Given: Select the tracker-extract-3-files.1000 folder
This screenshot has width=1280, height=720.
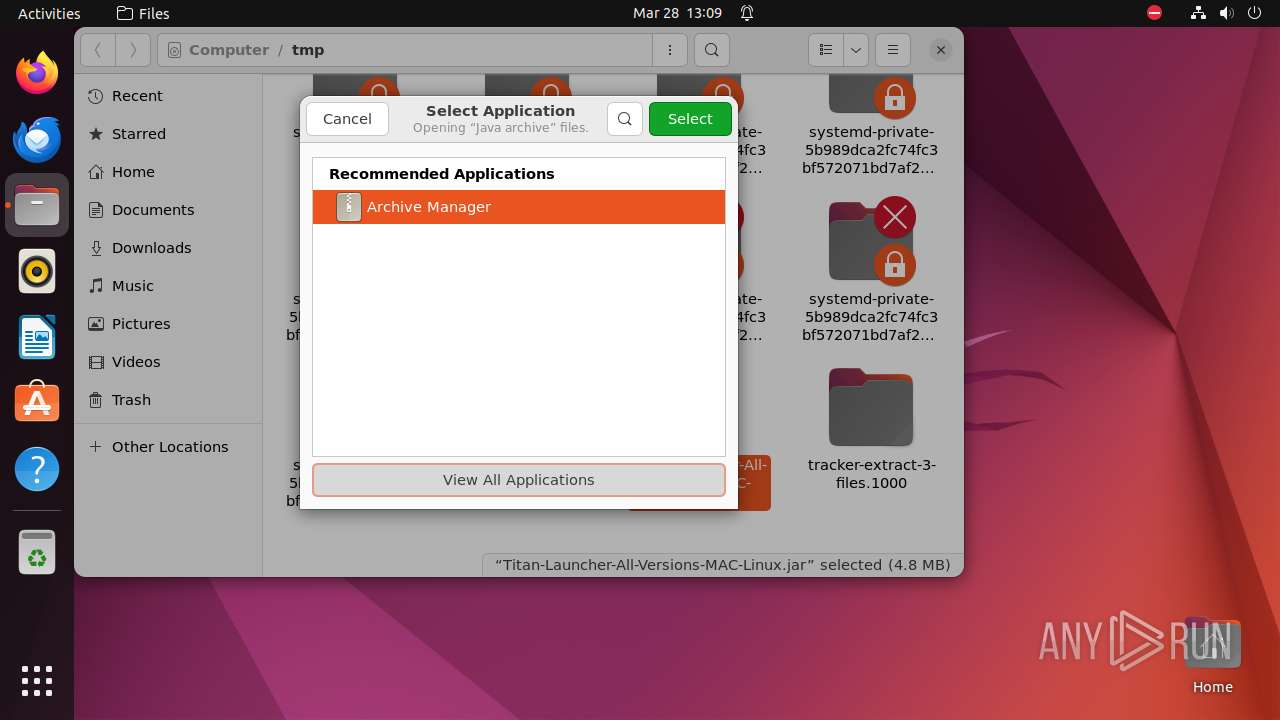Looking at the screenshot, I should coord(871,431).
